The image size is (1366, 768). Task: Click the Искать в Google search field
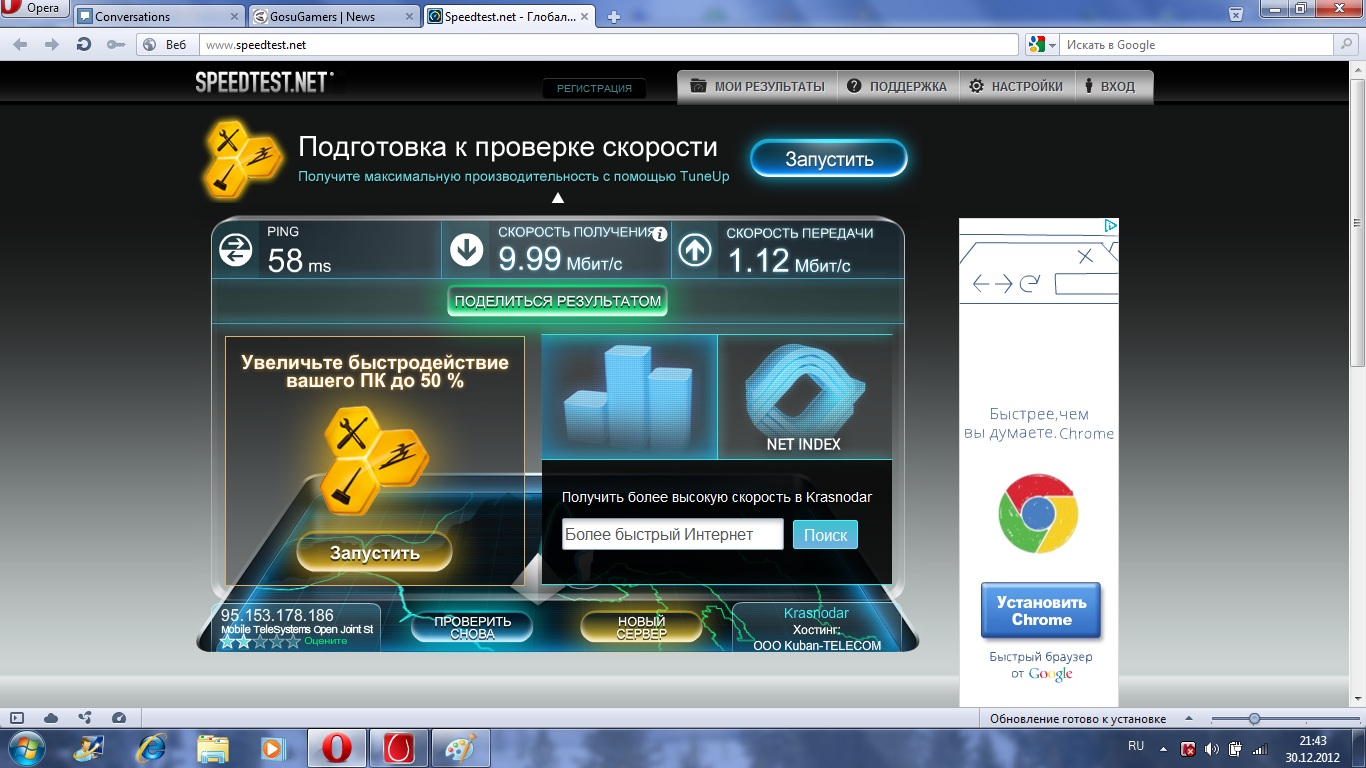click(x=1197, y=45)
